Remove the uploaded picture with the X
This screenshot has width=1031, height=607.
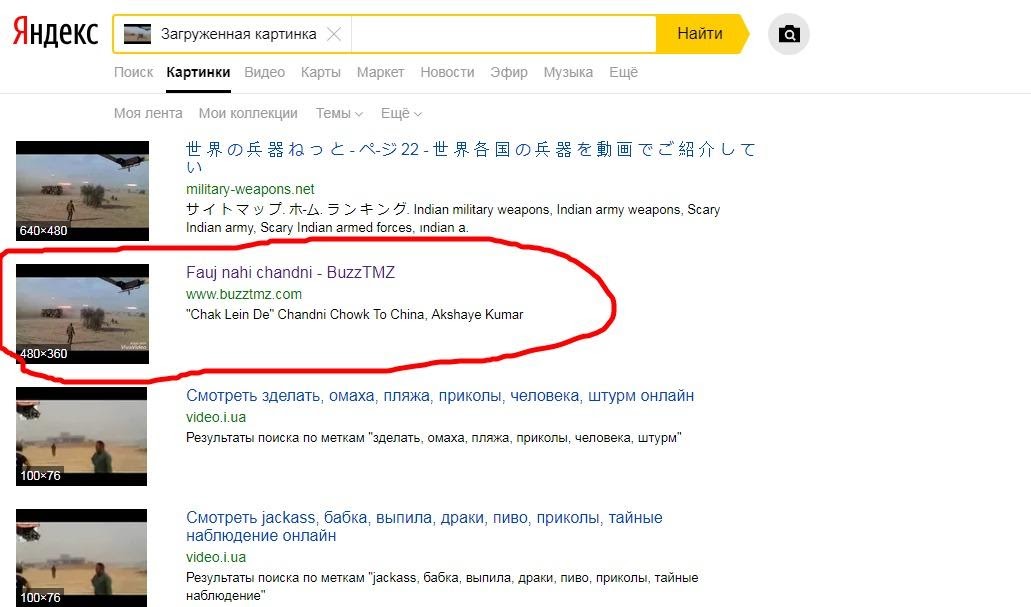pos(334,34)
